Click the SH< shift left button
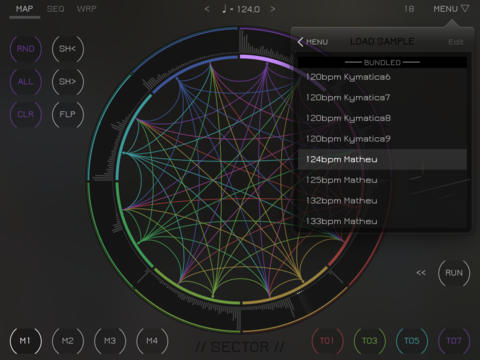This screenshot has height=360, width=480. 68,49
